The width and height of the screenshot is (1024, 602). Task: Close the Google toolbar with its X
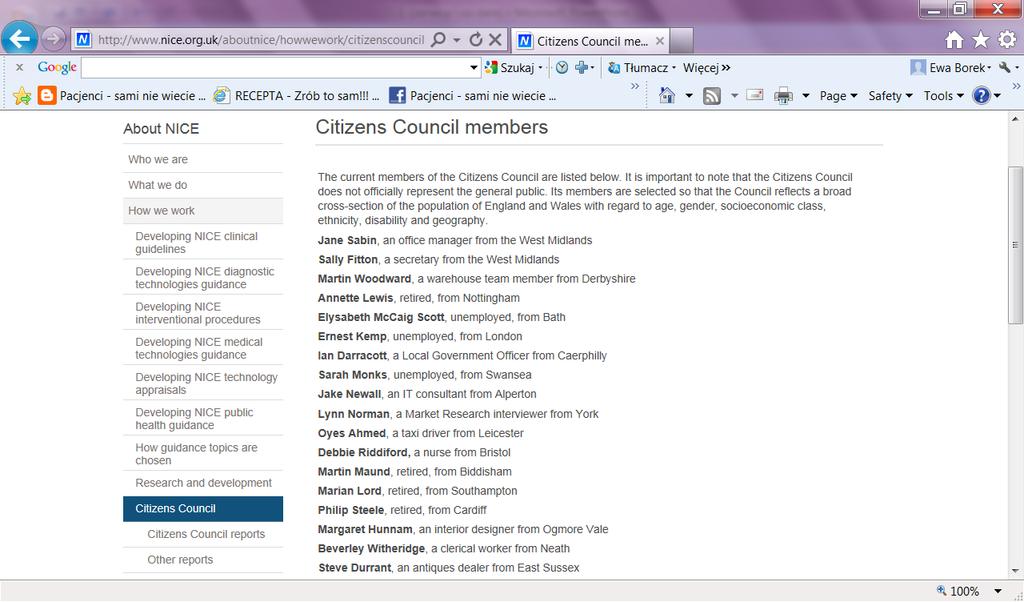[x=20, y=67]
